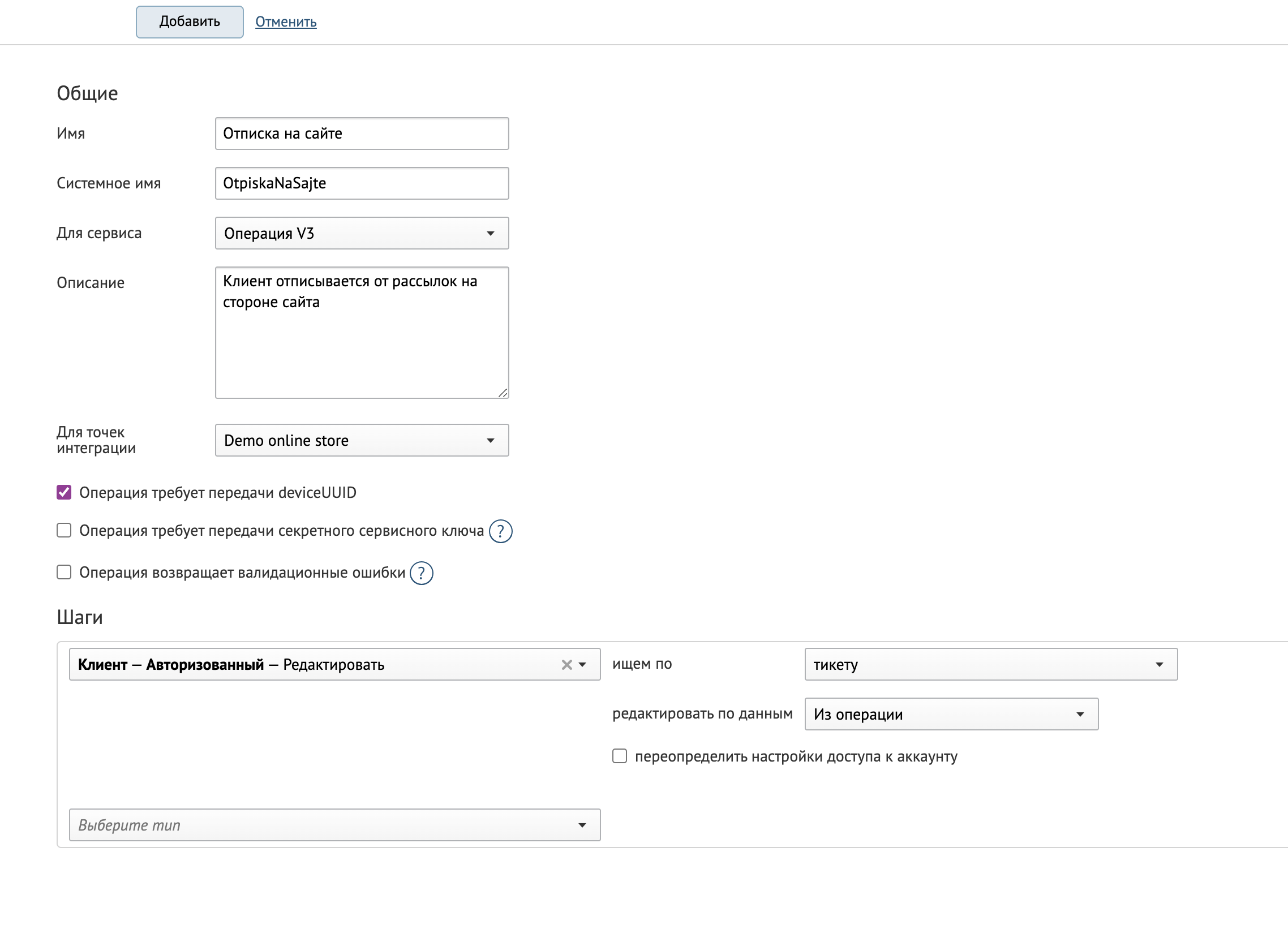Click the Отменить link
Screen dimensions: 1288x929
(x=286, y=21)
